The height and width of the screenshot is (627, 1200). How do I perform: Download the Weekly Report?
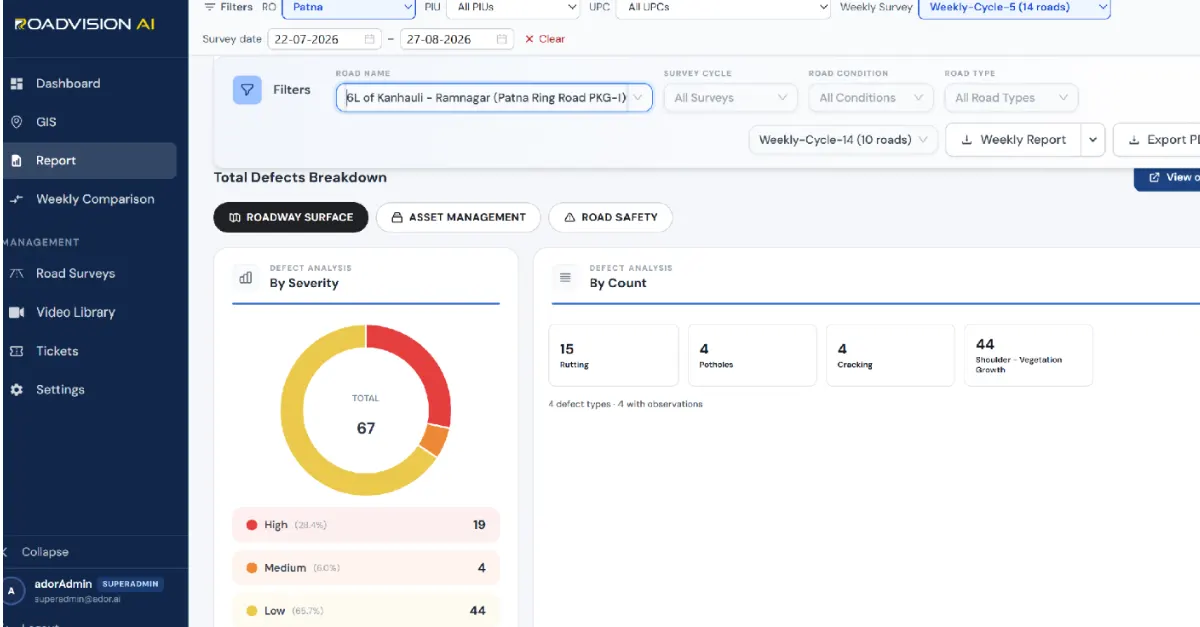(1013, 140)
